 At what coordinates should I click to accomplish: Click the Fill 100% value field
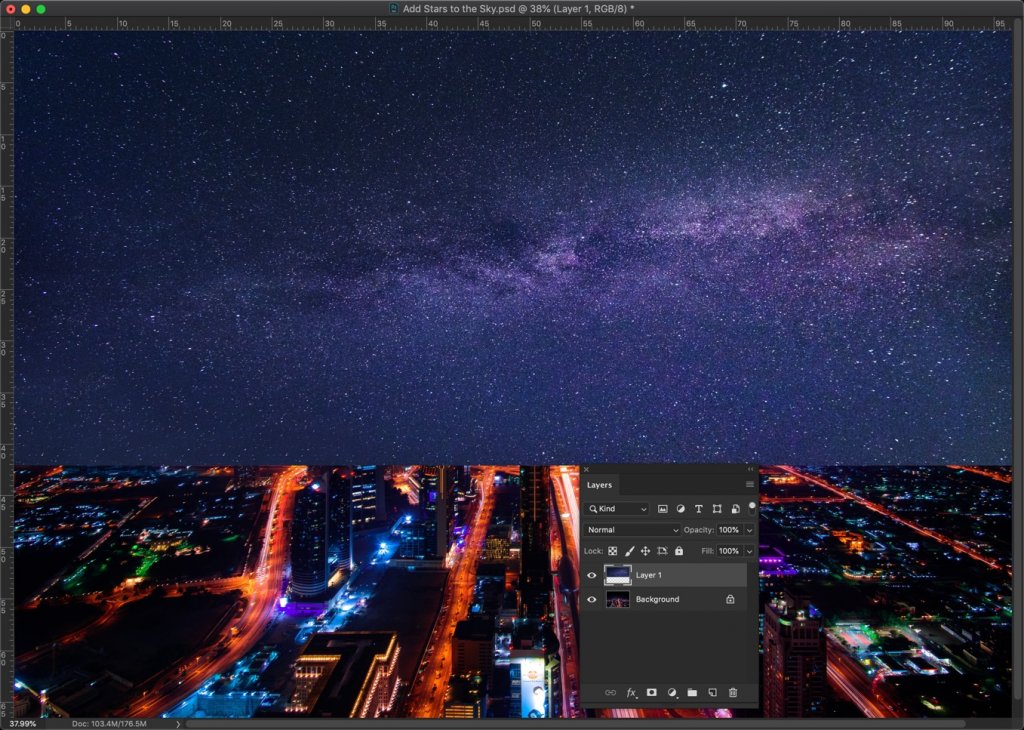pos(729,551)
